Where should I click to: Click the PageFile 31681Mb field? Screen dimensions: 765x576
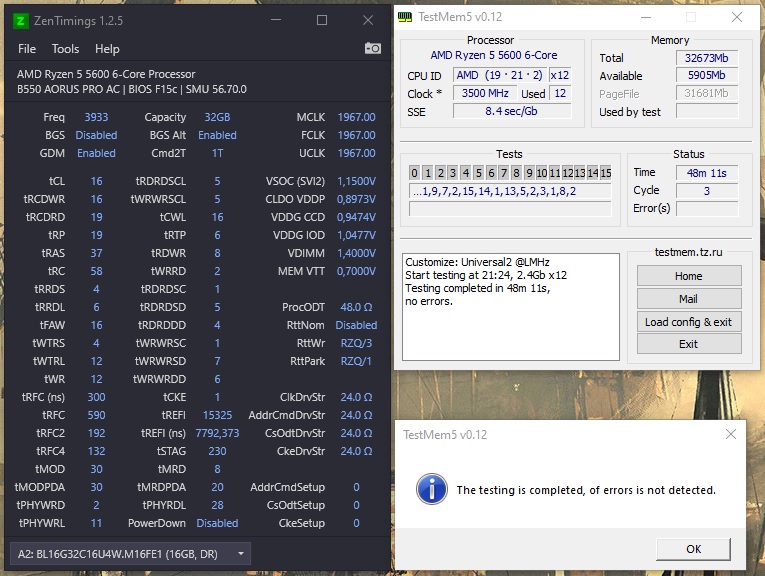click(706, 93)
